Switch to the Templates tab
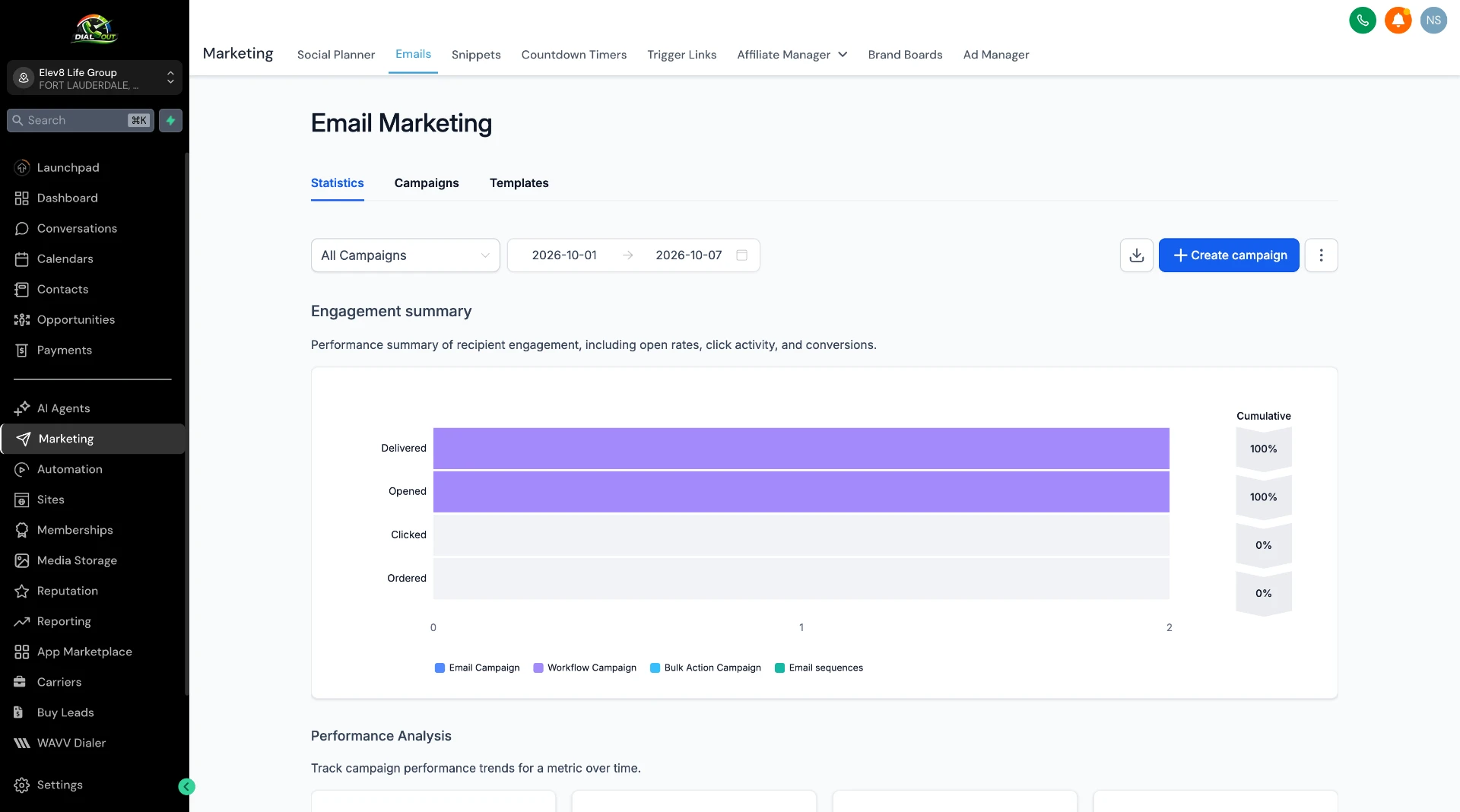 click(x=519, y=183)
